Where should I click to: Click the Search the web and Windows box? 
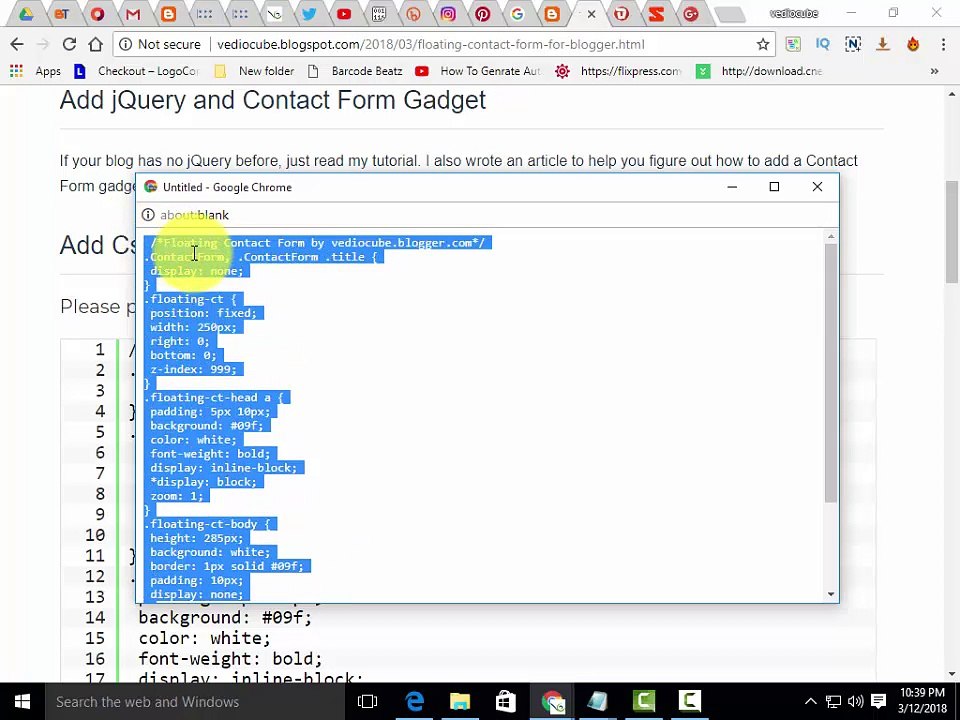pyautogui.click(x=196, y=702)
